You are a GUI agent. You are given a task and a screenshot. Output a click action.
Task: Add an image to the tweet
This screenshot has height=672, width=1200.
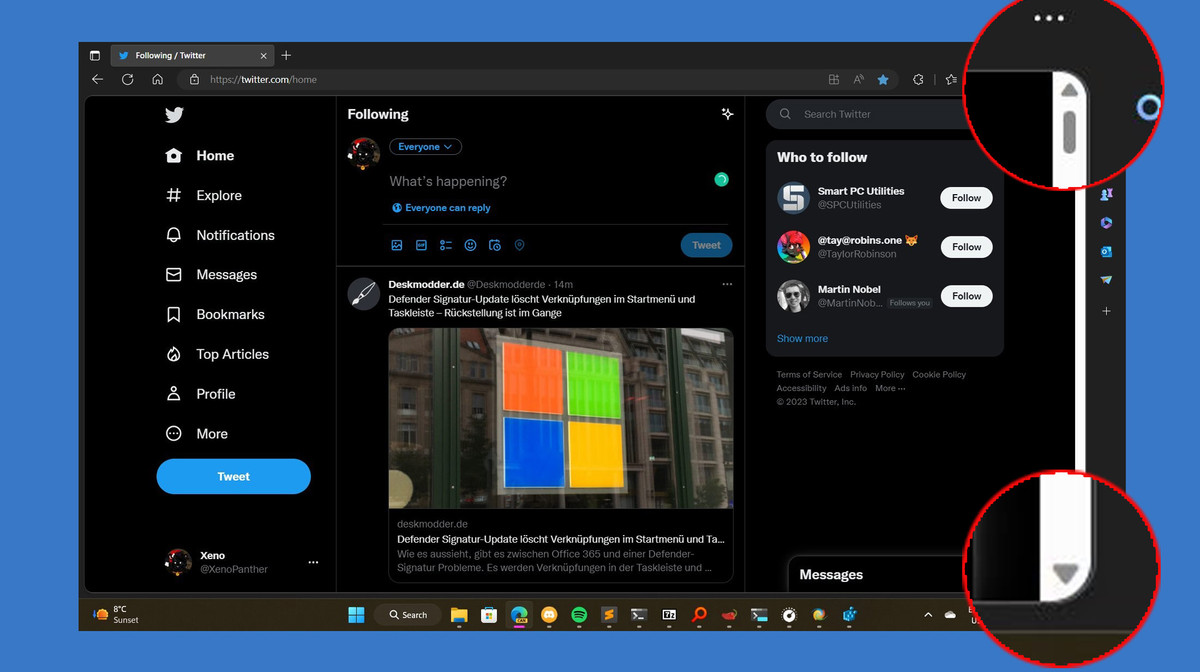(x=397, y=245)
